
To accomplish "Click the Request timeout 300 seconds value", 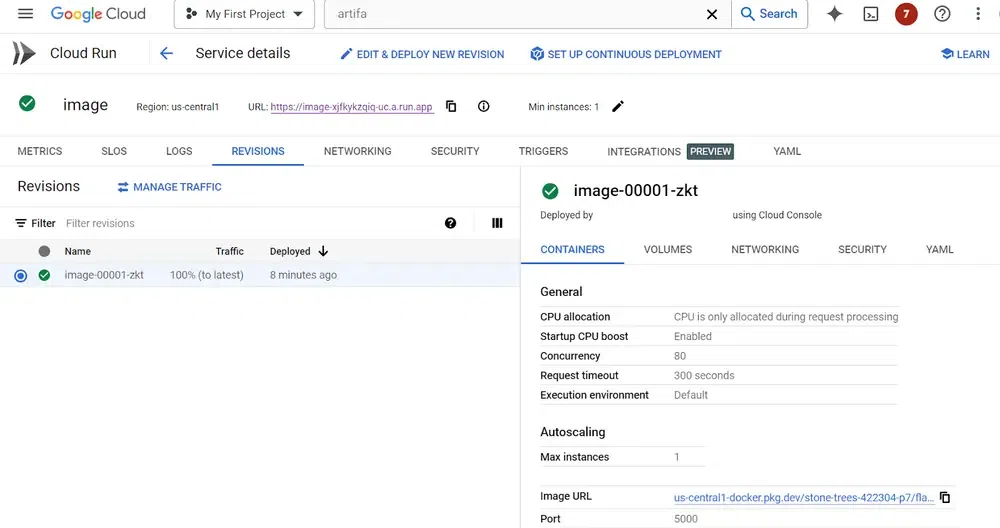I will coord(704,376).
